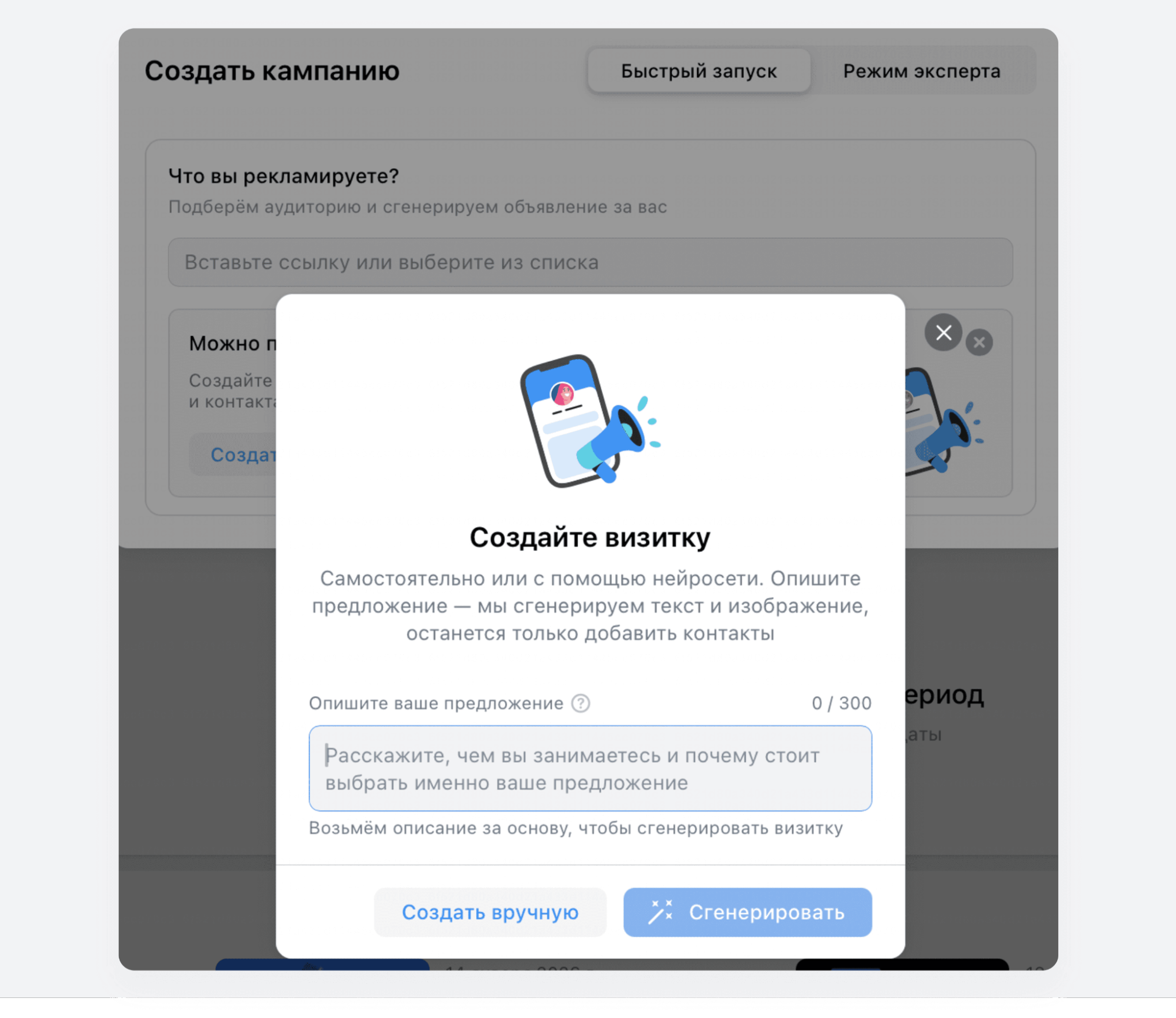Click the Опишите ваше предложение field label

(436, 703)
